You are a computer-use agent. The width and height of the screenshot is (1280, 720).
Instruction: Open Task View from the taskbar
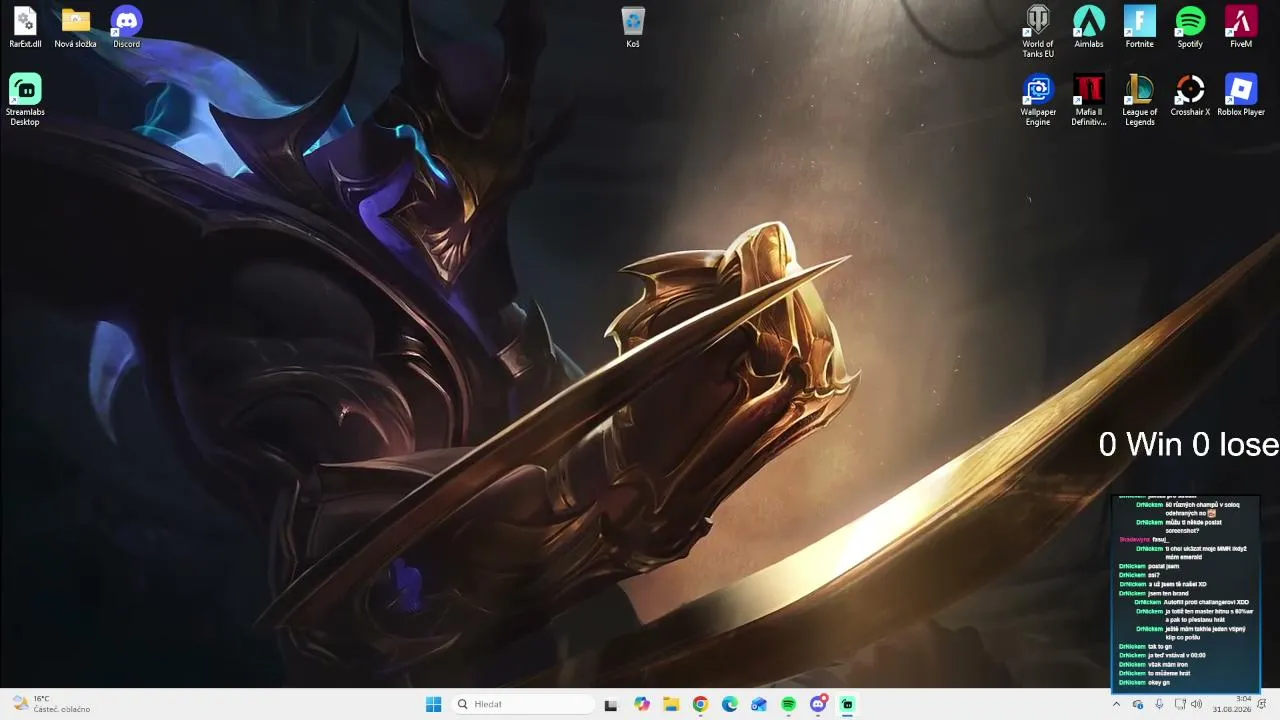[x=611, y=704]
